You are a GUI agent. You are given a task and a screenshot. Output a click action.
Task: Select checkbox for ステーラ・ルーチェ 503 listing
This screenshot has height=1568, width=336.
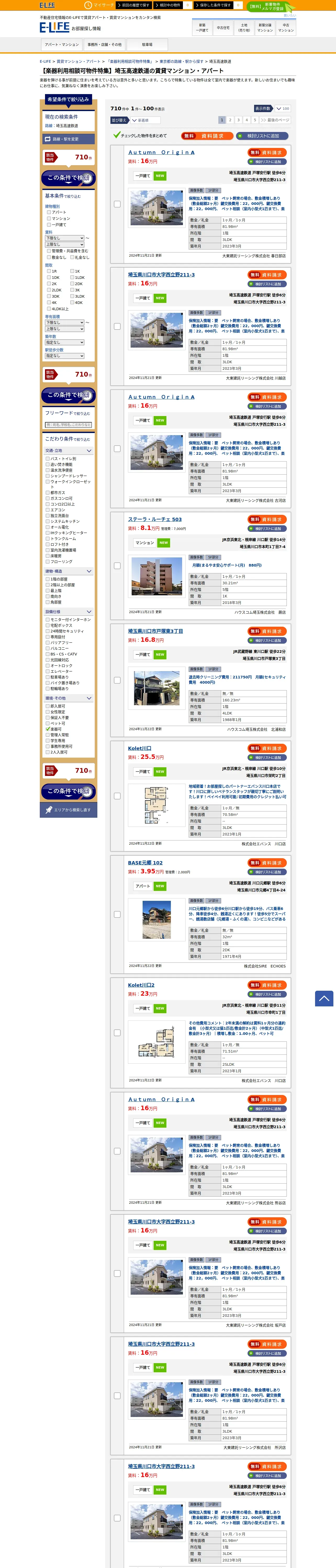[x=117, y=566]
